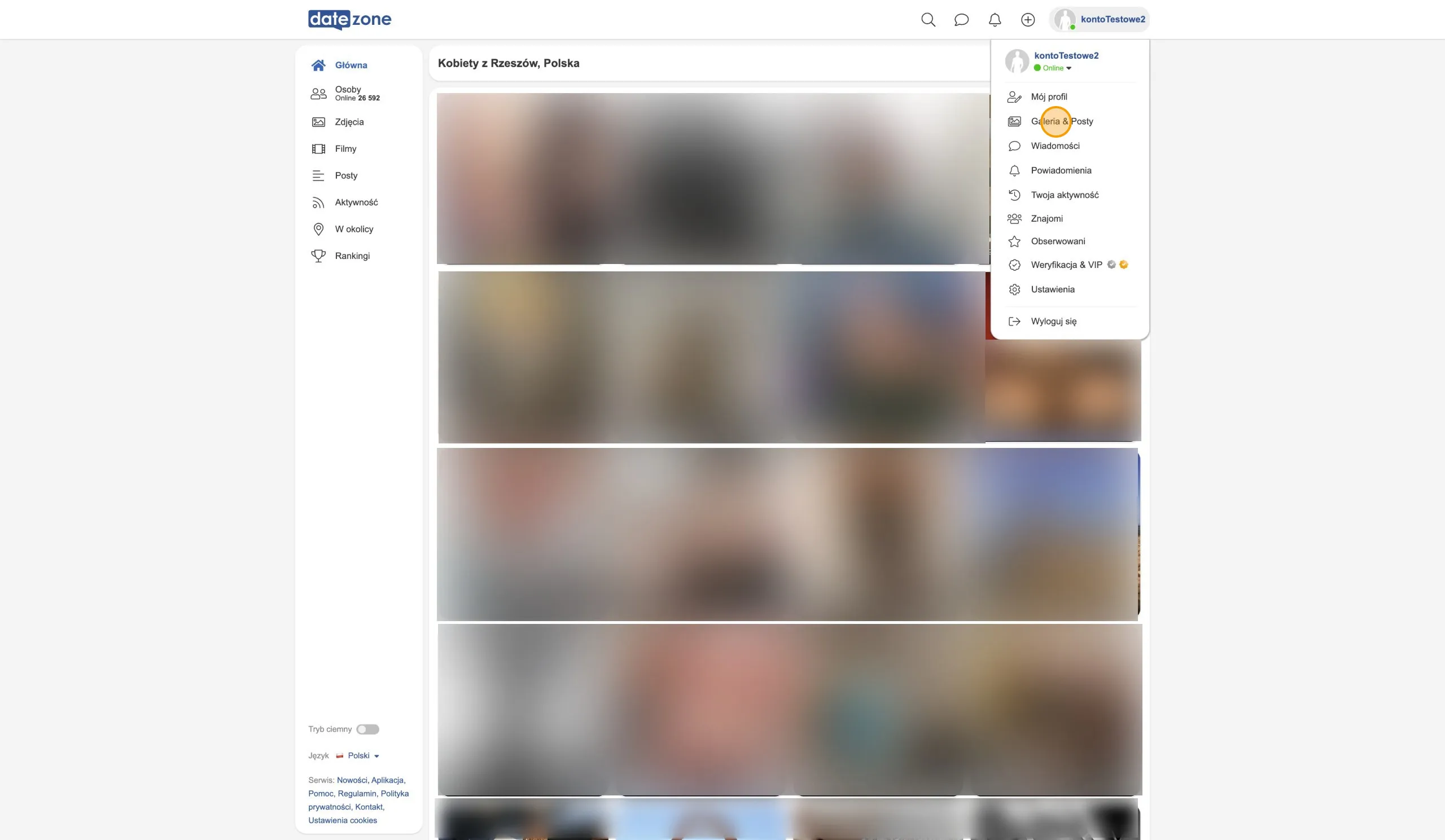Click the add plus circle icon

coord(1027,20)
